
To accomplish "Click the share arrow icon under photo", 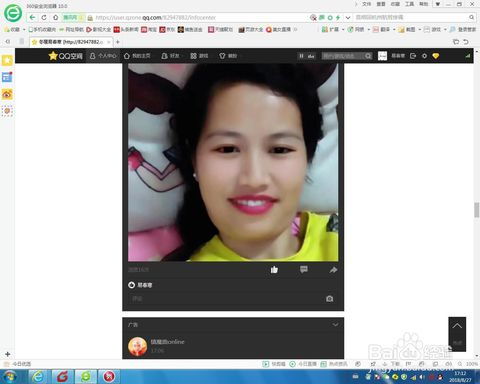I will pos(333,270).
